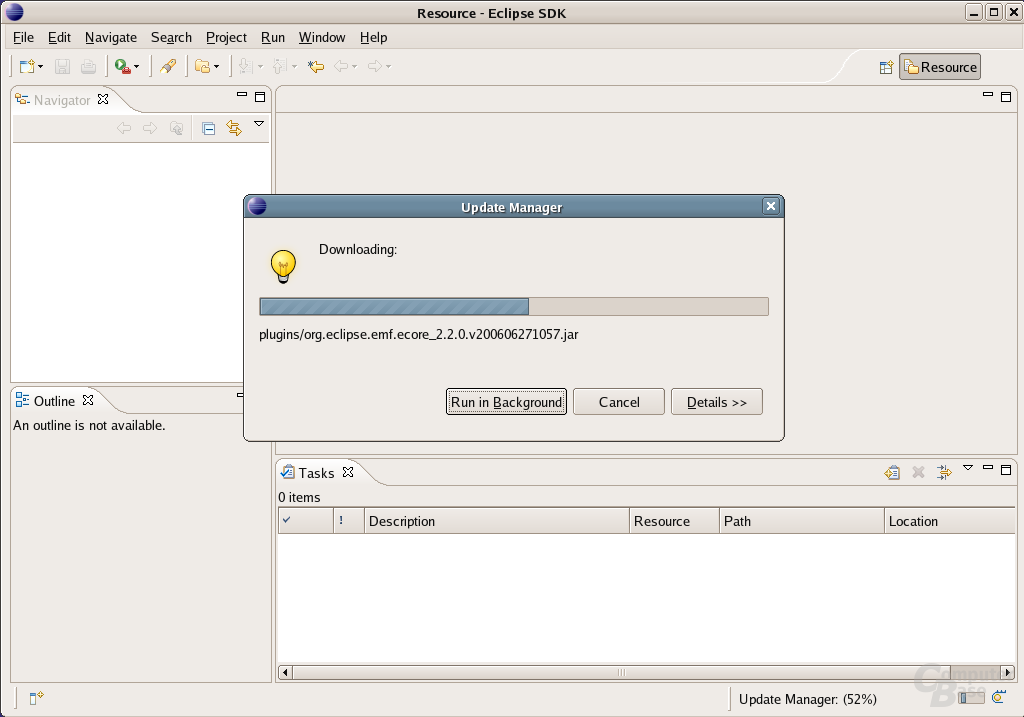The width and height of the screenshot is (1024, 717).
Task: Open the Forward history dropdown arrow
Action: (x=388, y=67)
